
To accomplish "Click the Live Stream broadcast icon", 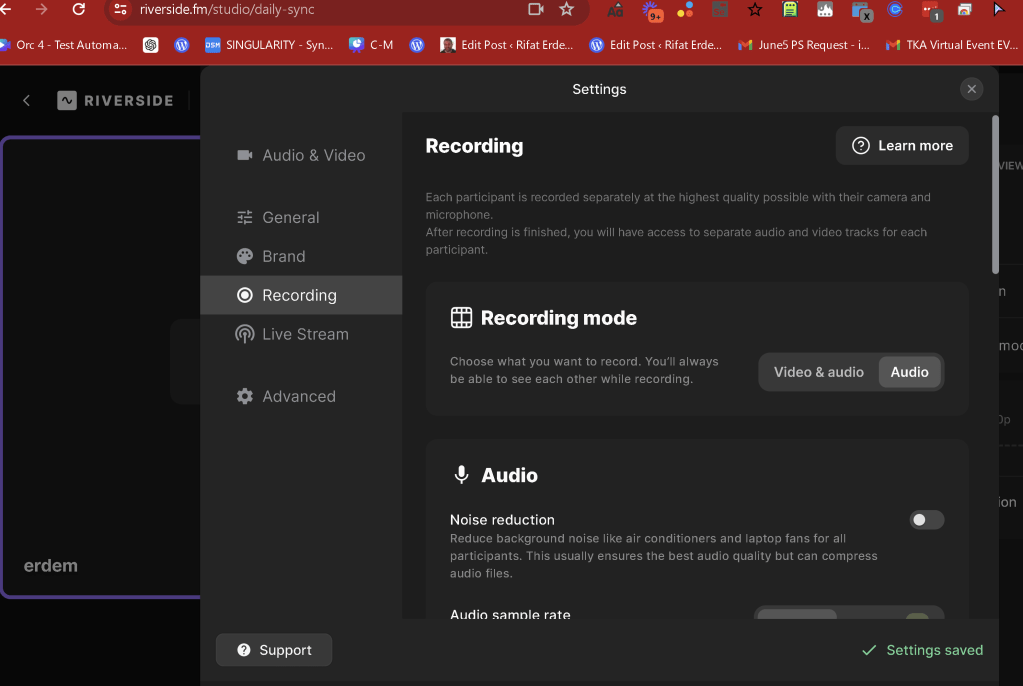I will [245, 334].
